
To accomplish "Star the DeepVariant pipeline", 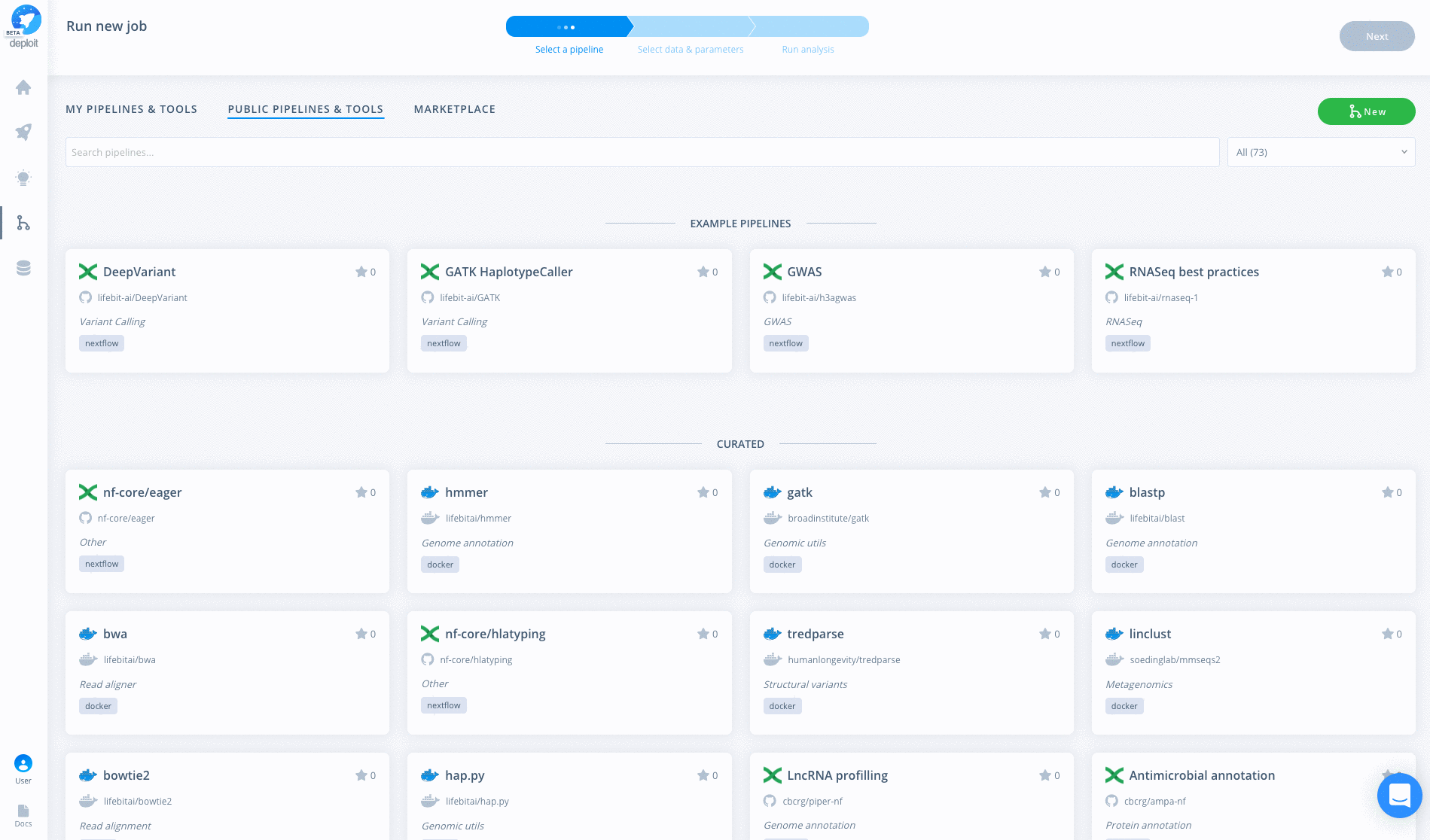I will (x=361, y=272).
